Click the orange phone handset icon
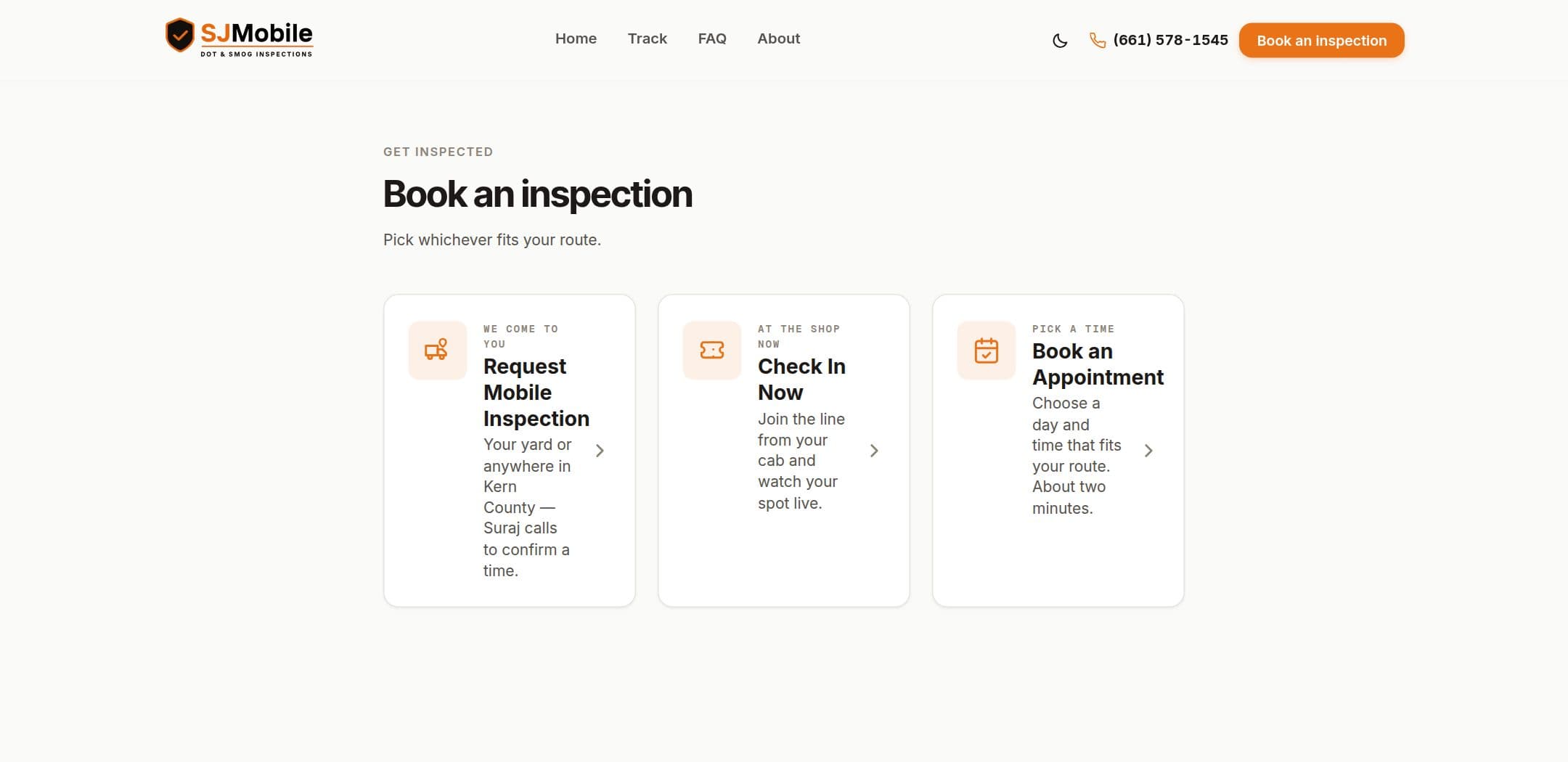This screenshot has width=1568, height=762. pos(1098,41)
